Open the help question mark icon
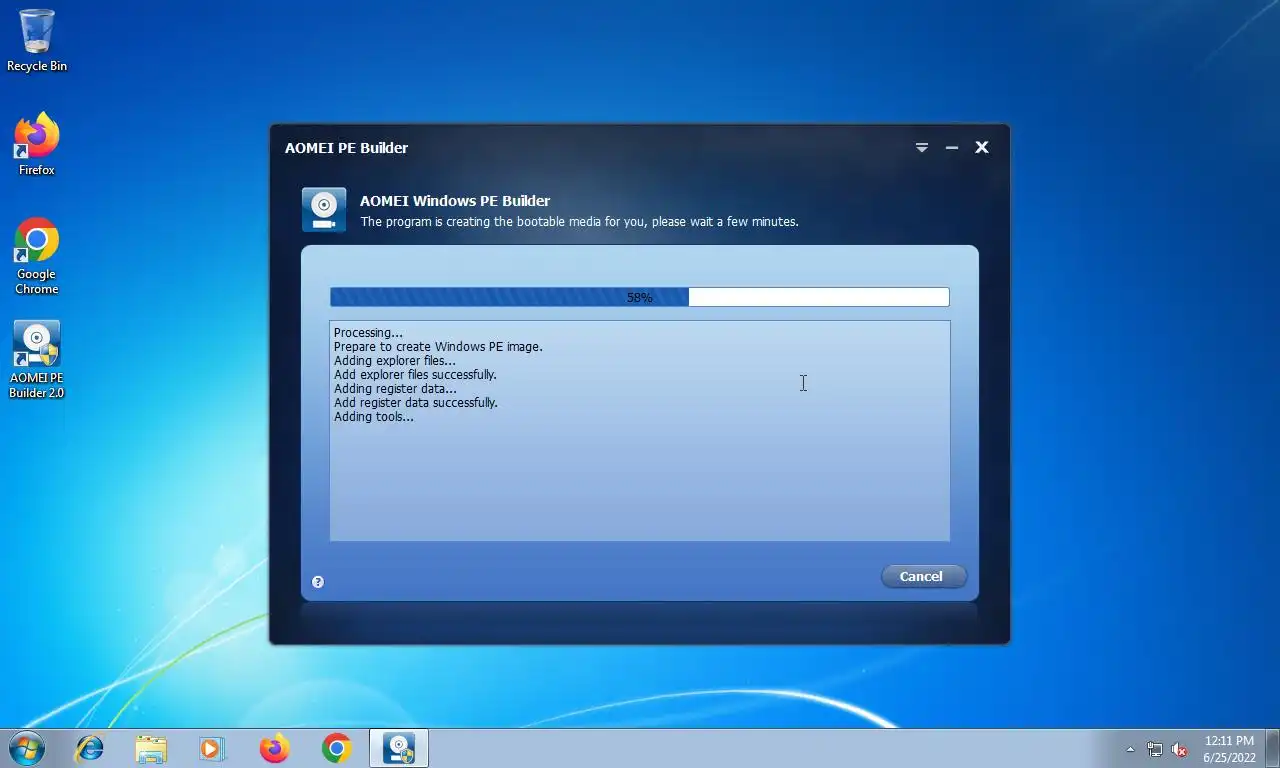The width and height of the screenshot is (1280, 768). click(318, 581)
